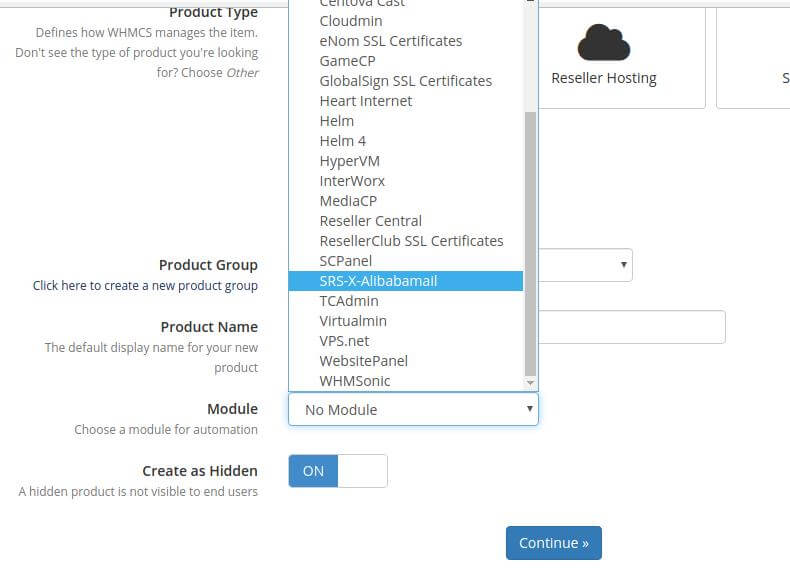Screen dimensions: 790x583
Task: Select Cloudmin from the module list
Action: [406, 21]
